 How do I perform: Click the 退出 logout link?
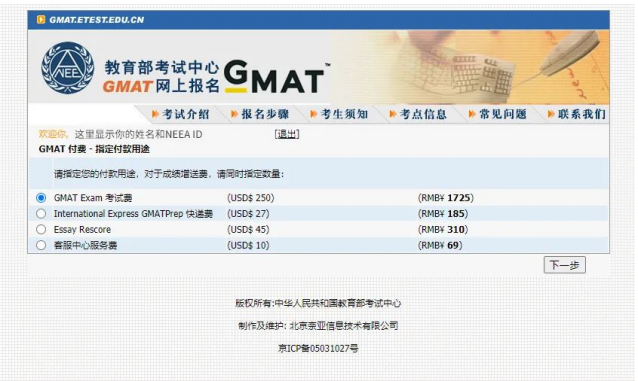click(x=287, y=134)
